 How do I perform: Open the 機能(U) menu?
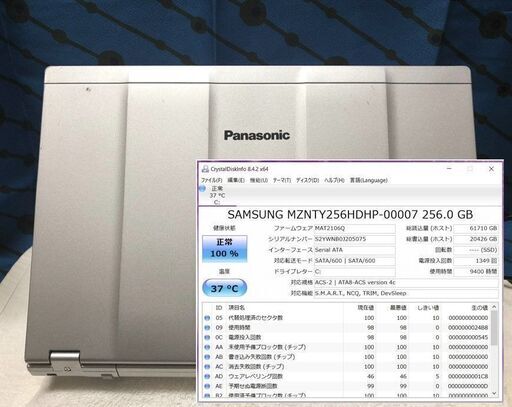(259, 180)
